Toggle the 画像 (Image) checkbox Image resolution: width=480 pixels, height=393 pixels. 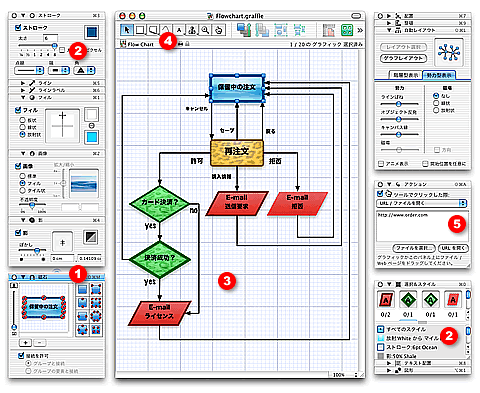[x=18, y=166]
